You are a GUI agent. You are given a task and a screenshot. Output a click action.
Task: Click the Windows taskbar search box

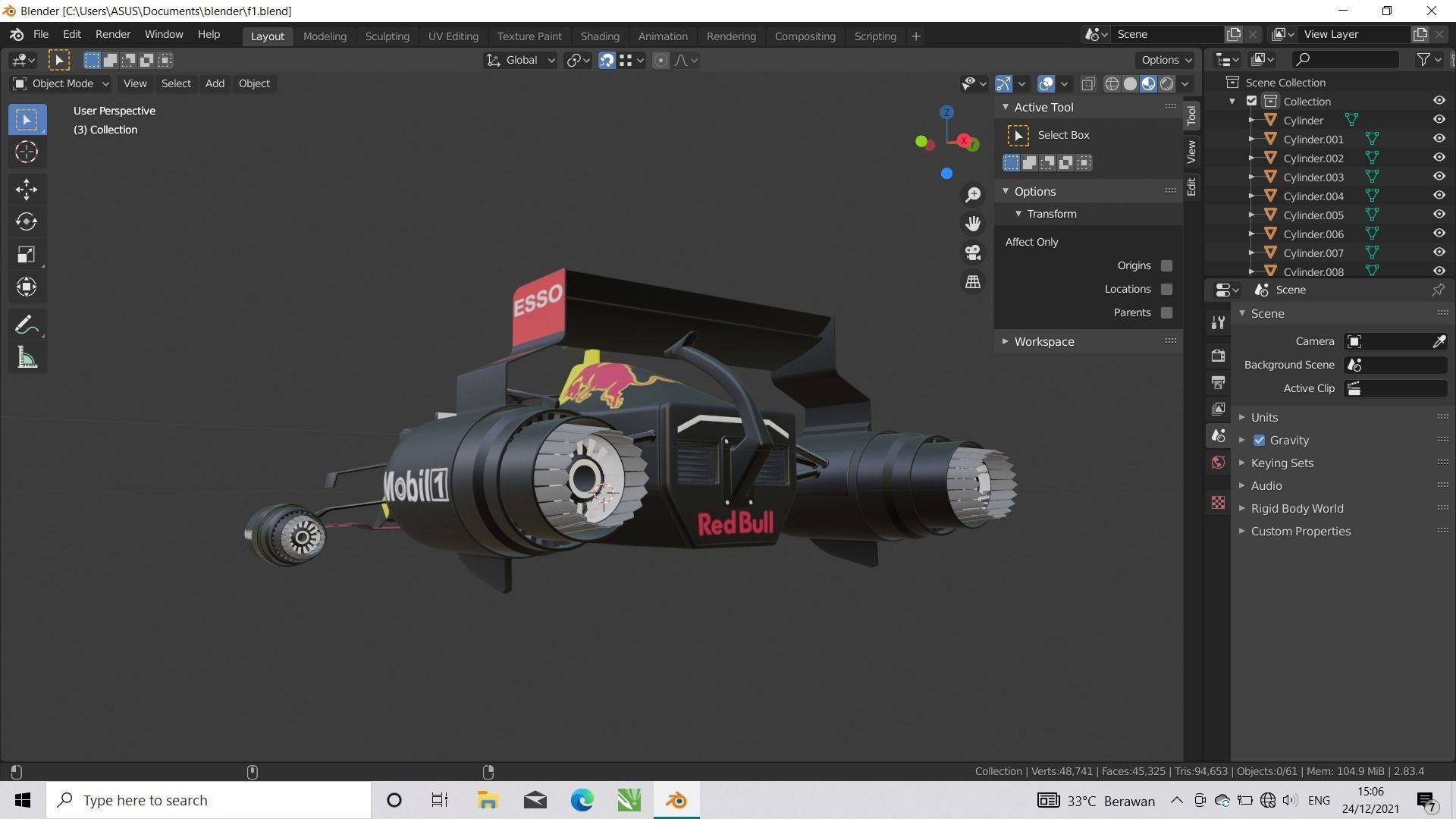pyautogui.click(x=209, y=800)
